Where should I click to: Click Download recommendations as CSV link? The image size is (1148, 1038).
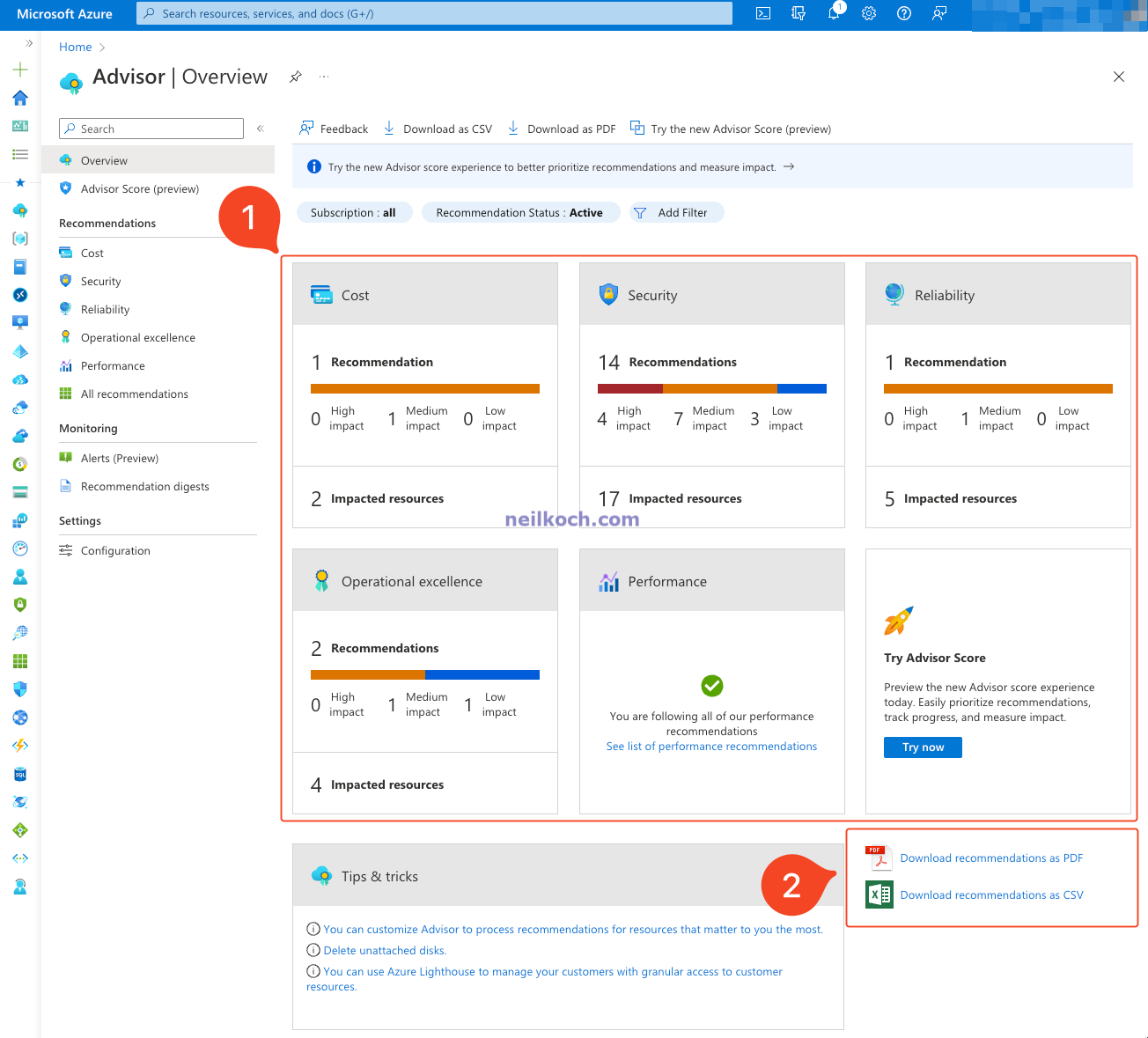pos(991,895)
